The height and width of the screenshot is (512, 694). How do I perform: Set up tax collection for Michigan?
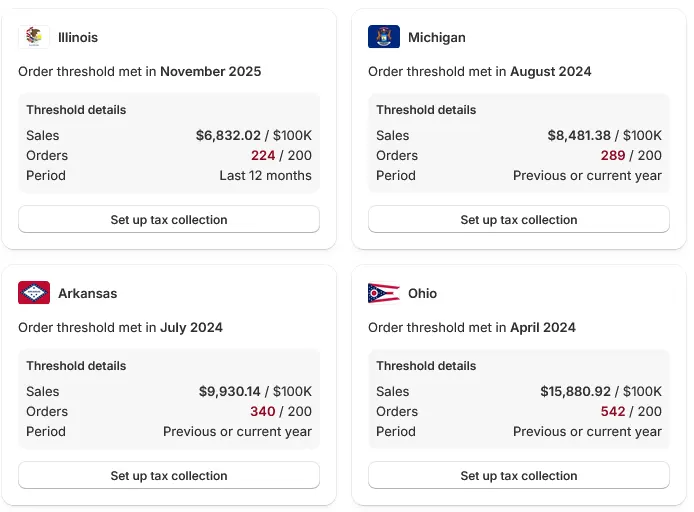point(519,220)
